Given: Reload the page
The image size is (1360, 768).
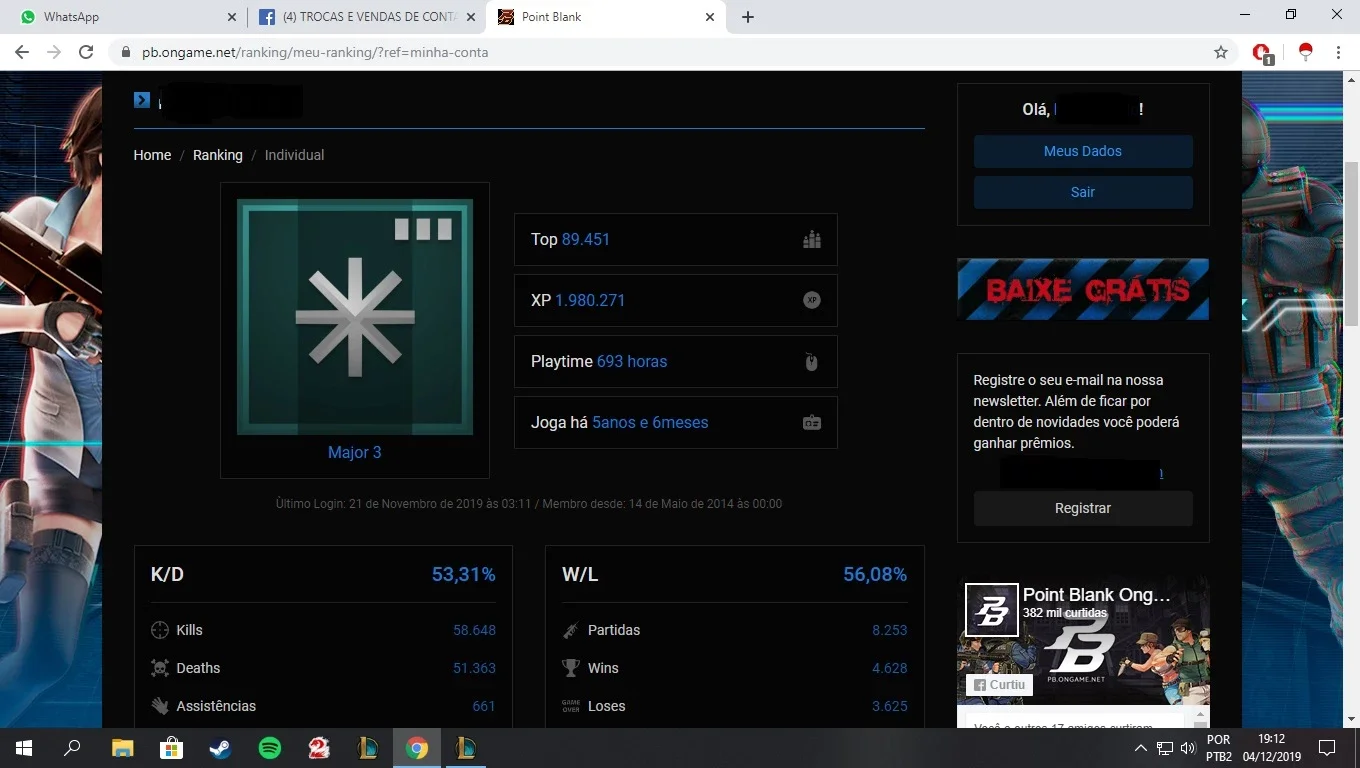Looking at the screenshot, I should pos(86,52).
